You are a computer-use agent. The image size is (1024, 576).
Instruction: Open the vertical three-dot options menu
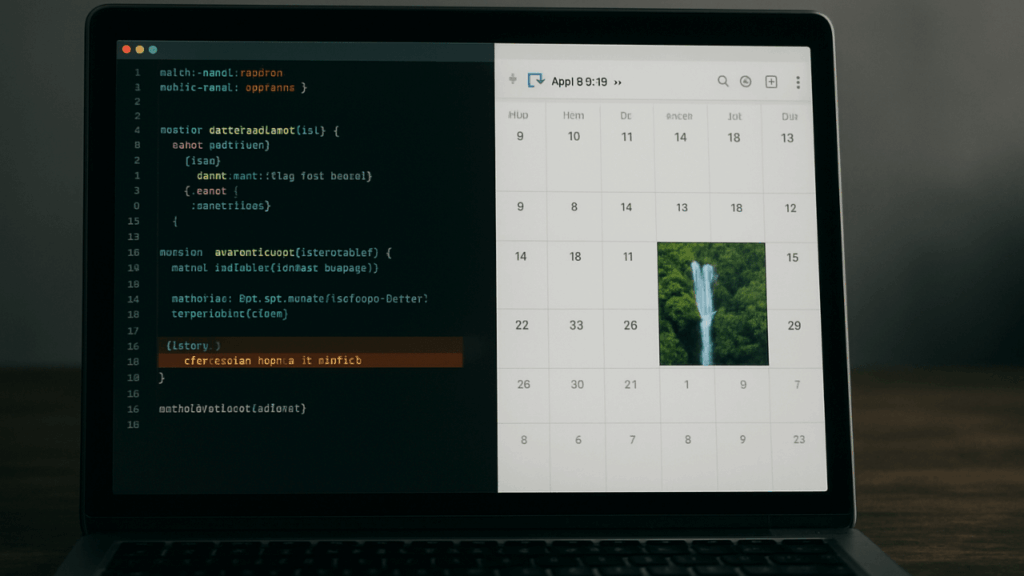[x=797, y=82]
